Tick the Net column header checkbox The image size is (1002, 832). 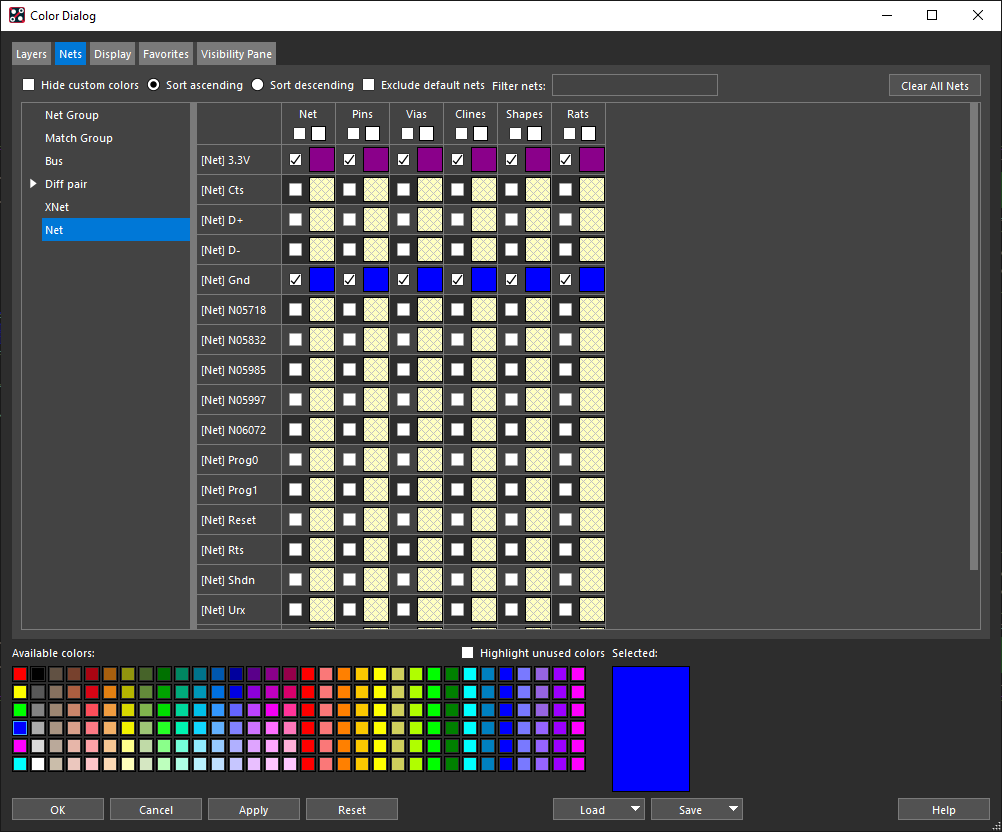pos(299,134)
